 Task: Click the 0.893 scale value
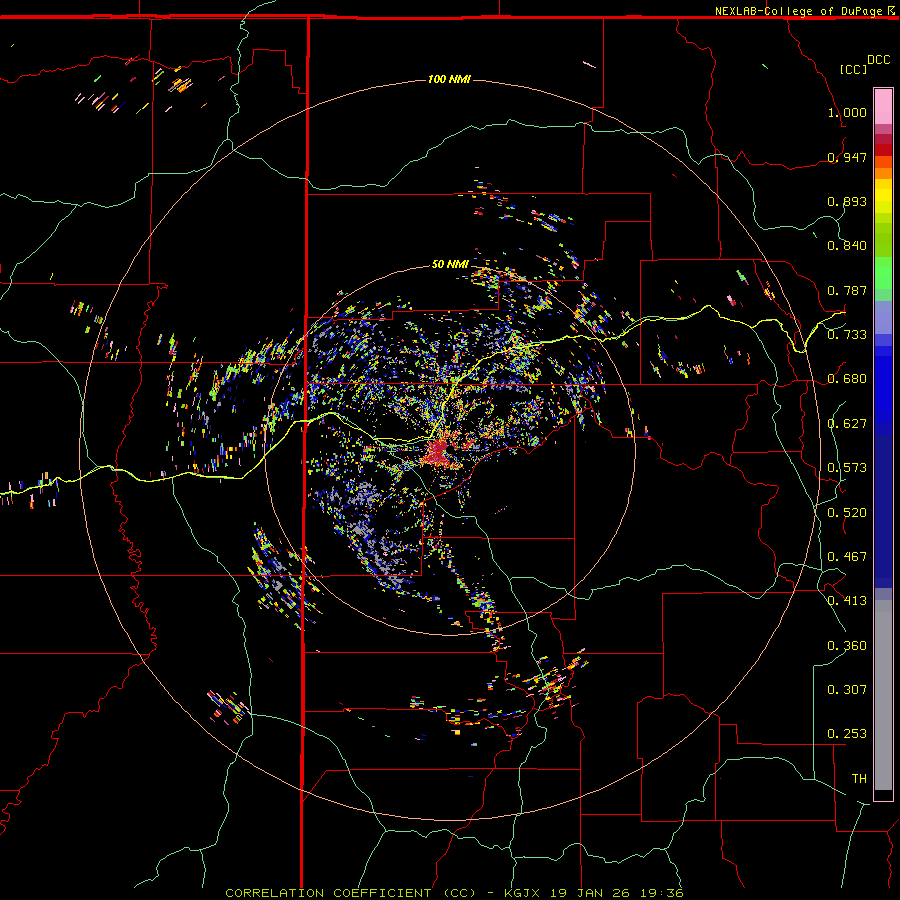847,201
